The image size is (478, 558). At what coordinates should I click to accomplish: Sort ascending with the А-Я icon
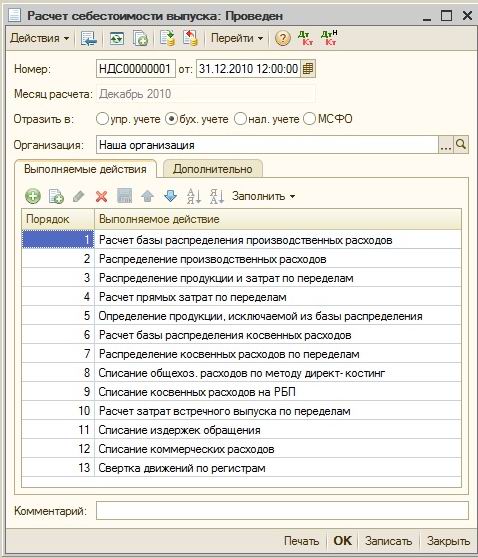(x=194, y=196)
